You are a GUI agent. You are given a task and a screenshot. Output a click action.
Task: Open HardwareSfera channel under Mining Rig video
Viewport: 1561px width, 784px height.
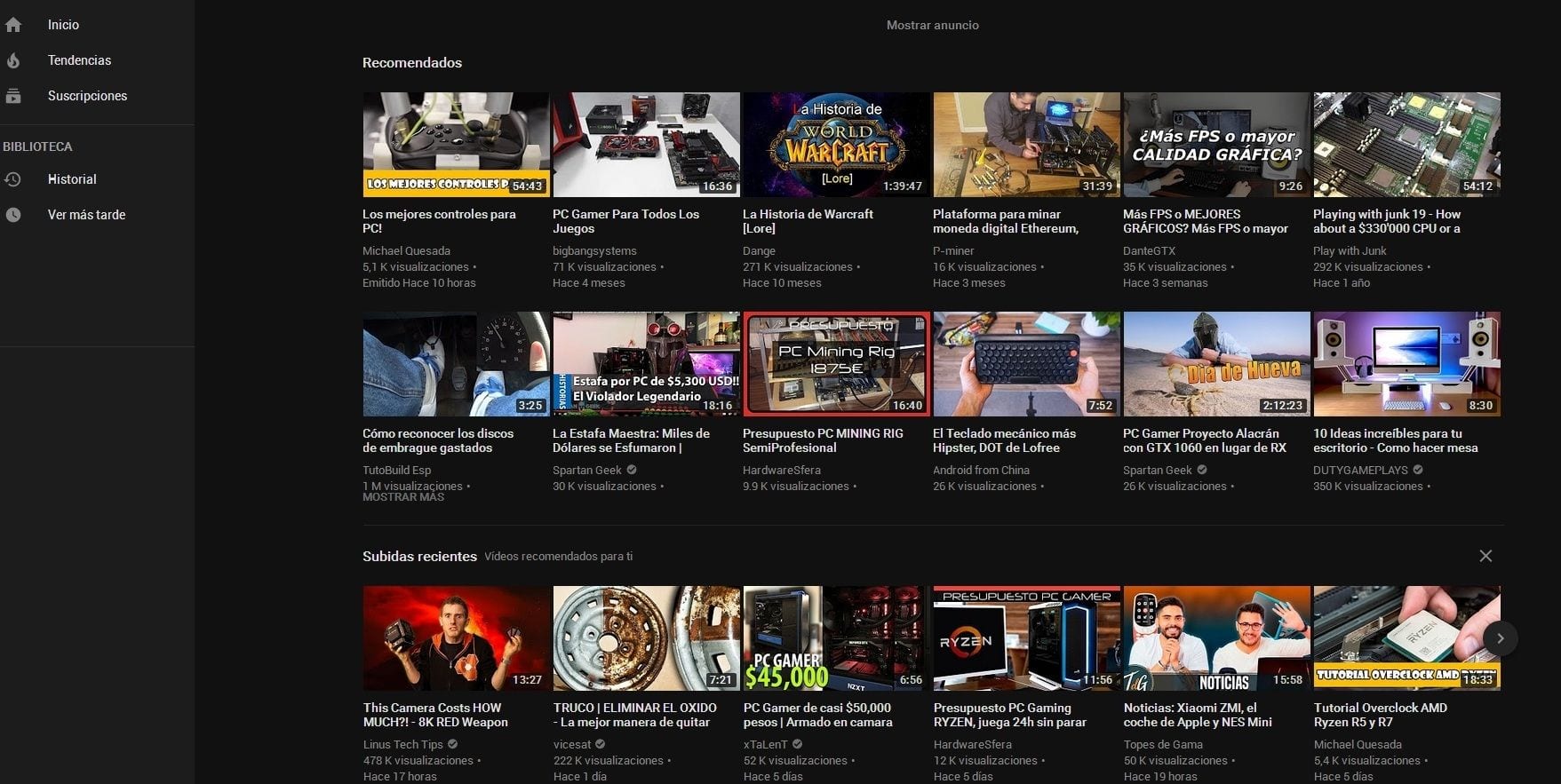point(782,471)
